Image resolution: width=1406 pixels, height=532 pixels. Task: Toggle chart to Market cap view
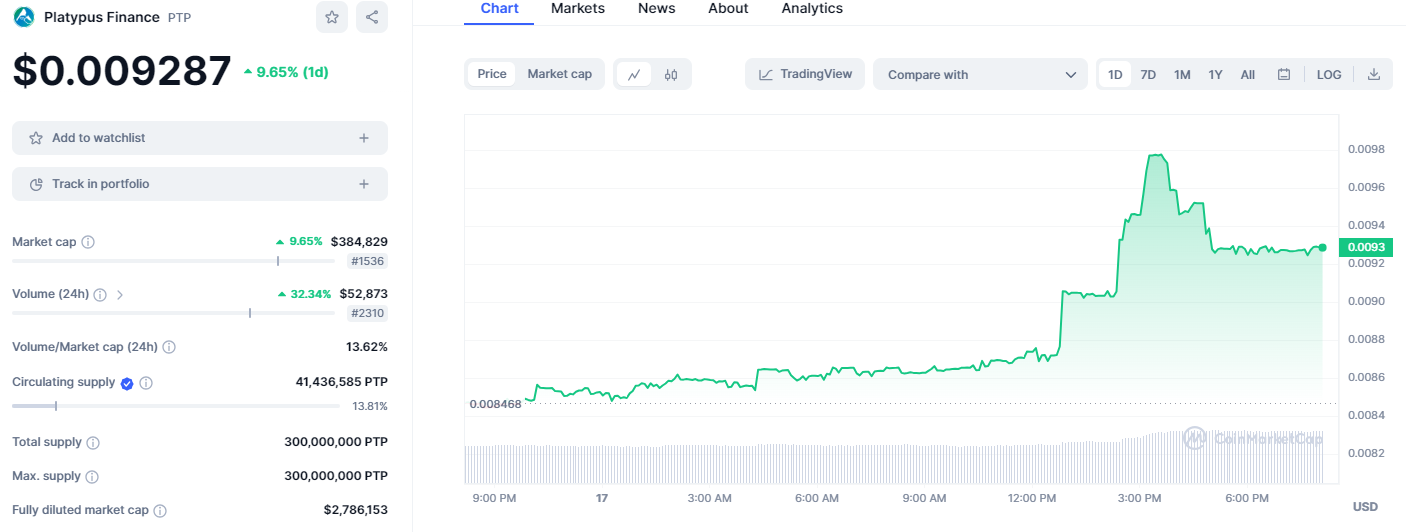(559, 74)
